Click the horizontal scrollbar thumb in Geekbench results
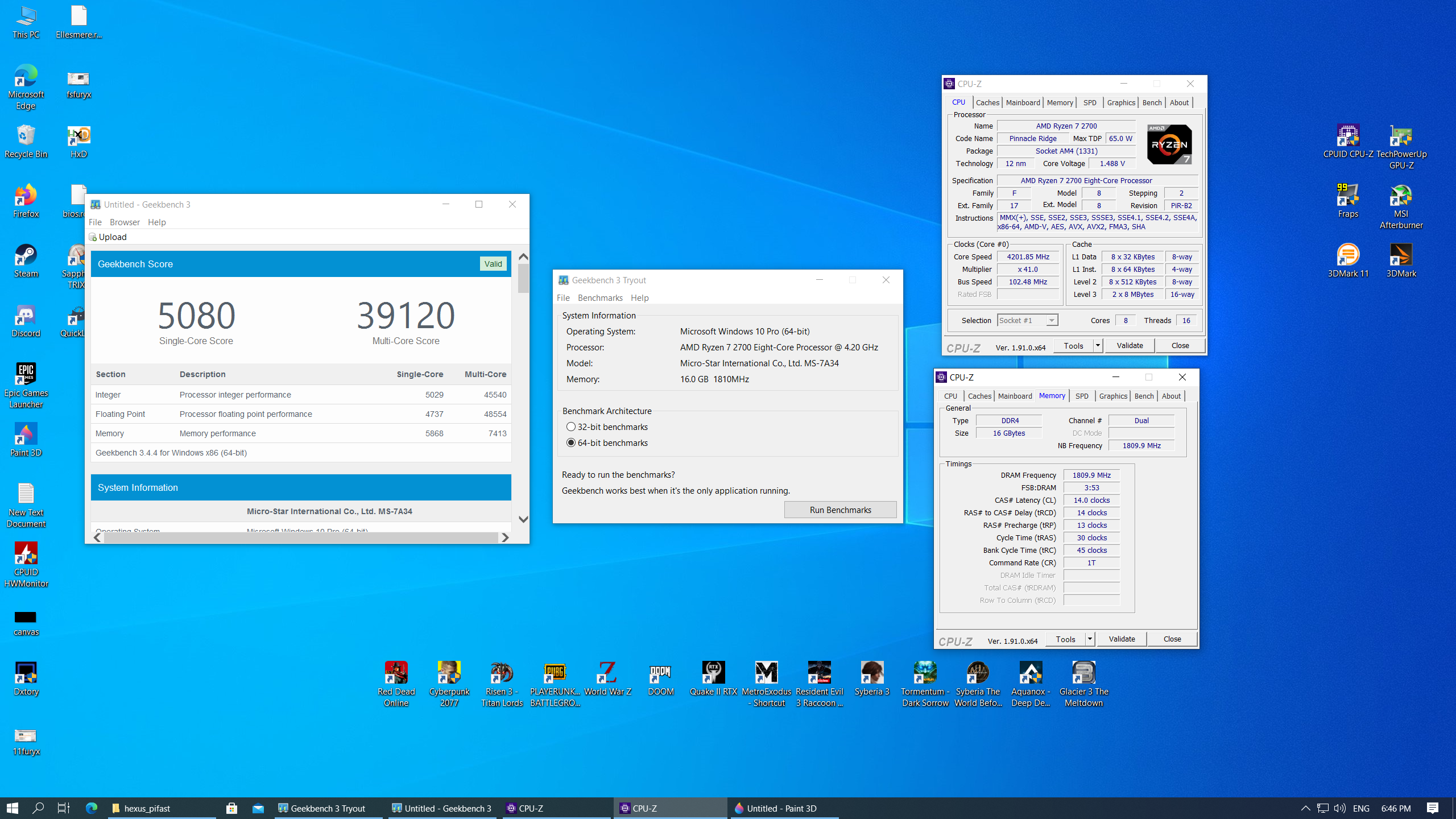This screenshot has width=1456, height=819. pos(301,537)
